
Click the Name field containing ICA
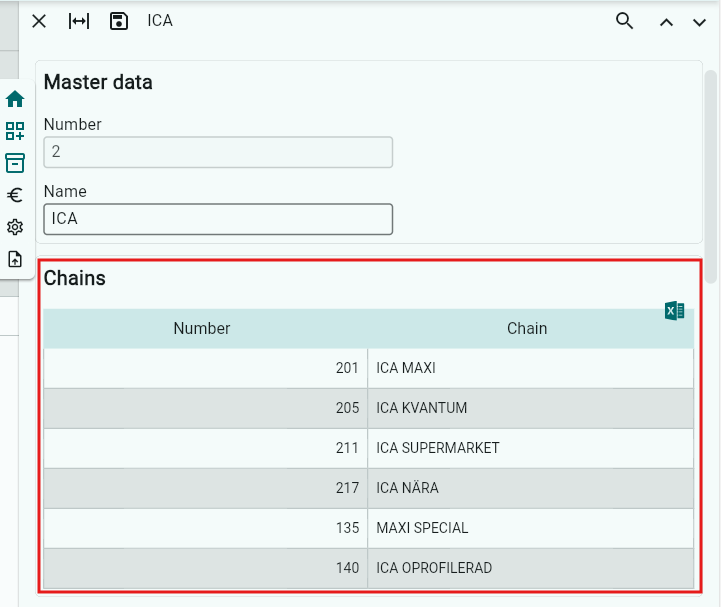click(x=218, y=219)
